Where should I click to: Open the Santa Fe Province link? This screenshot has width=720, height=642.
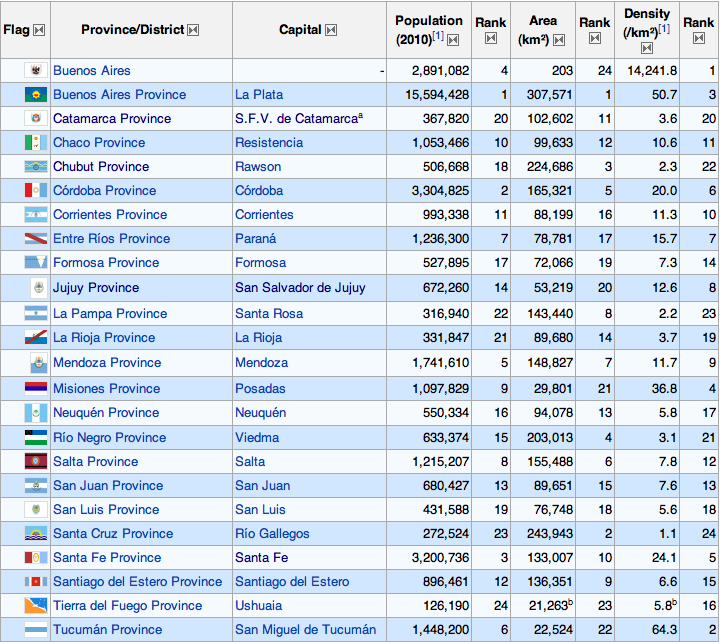click(x=107, y=558)
